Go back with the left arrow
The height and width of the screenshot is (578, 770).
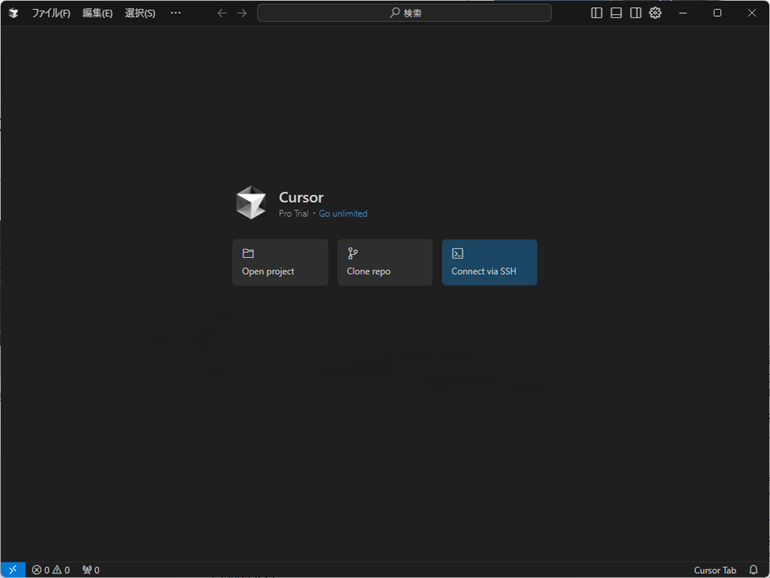point(222,13)
